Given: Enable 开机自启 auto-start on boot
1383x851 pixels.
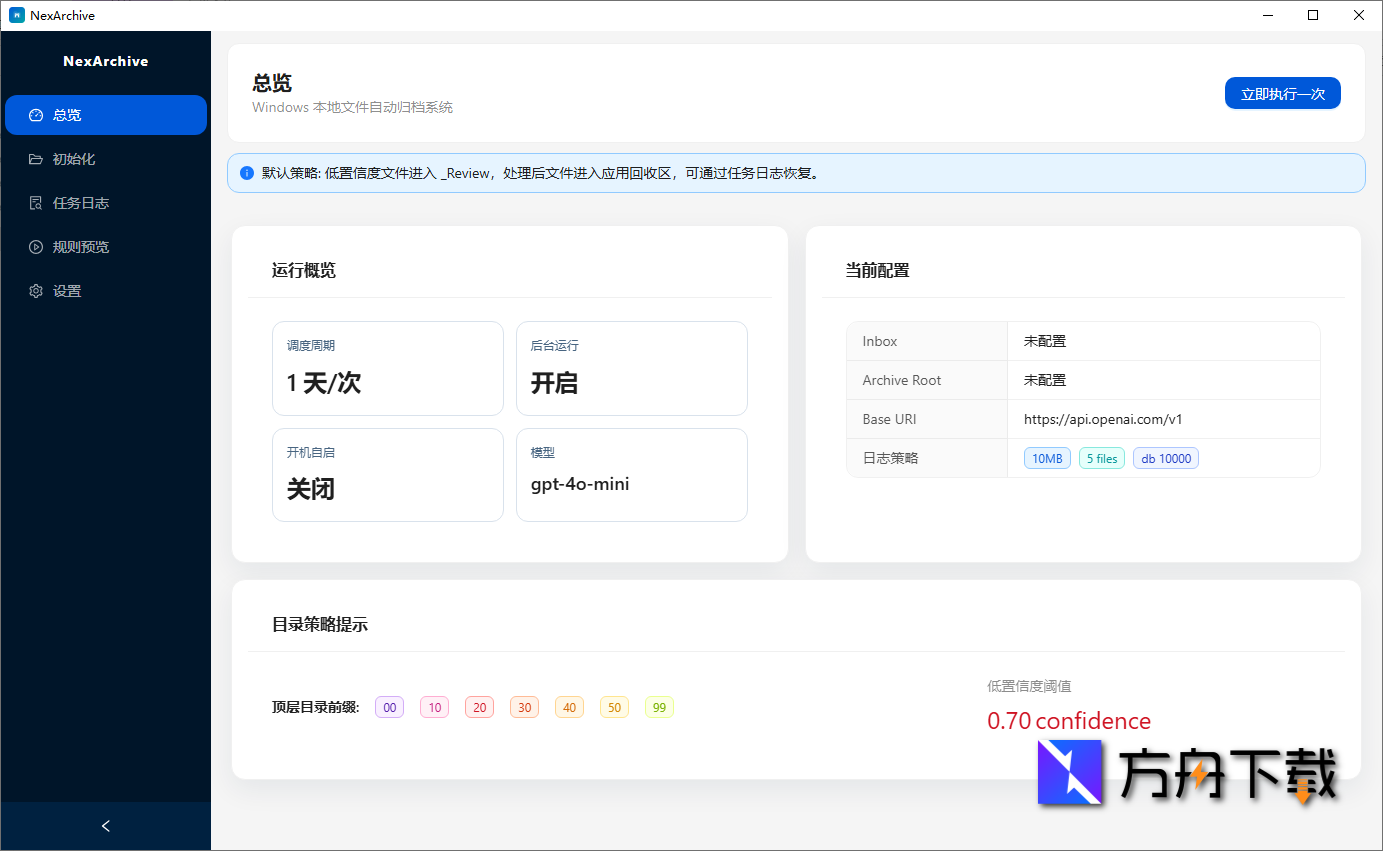Looking at the screenshot, I should tap(387, 474).
